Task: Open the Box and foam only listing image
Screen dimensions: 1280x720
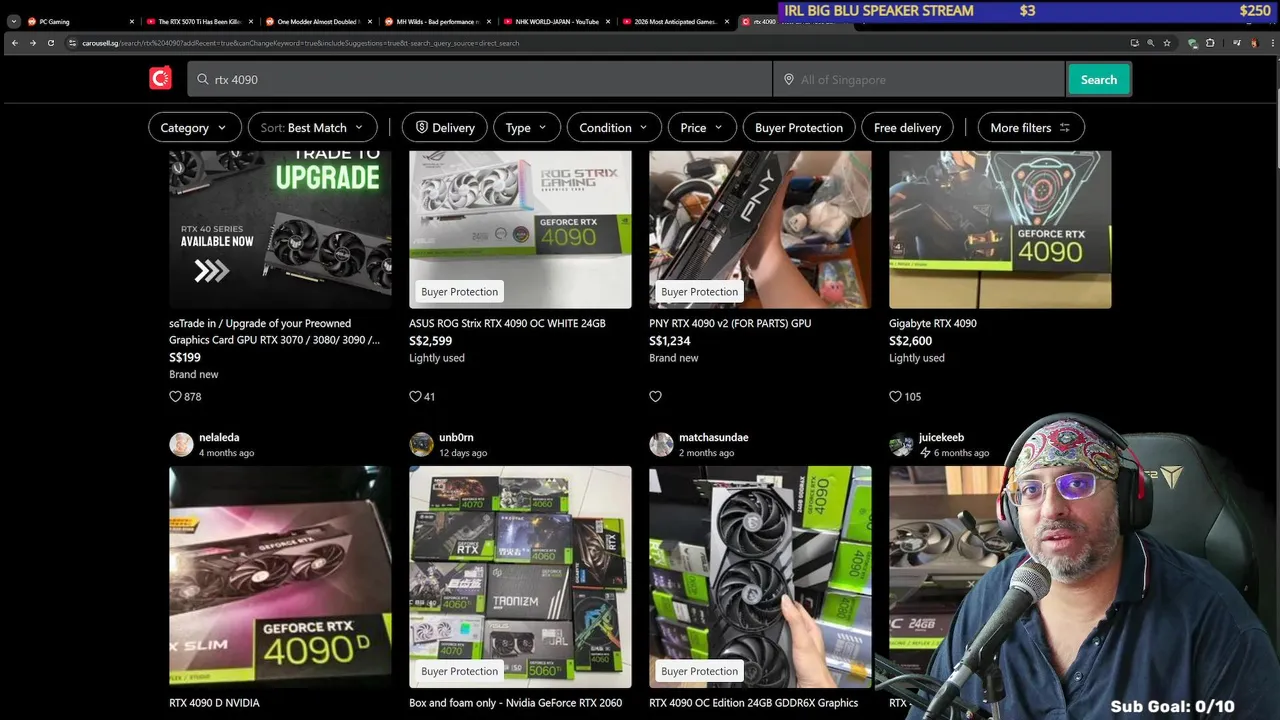Action: pyautogui.click(x=520, y=576)
